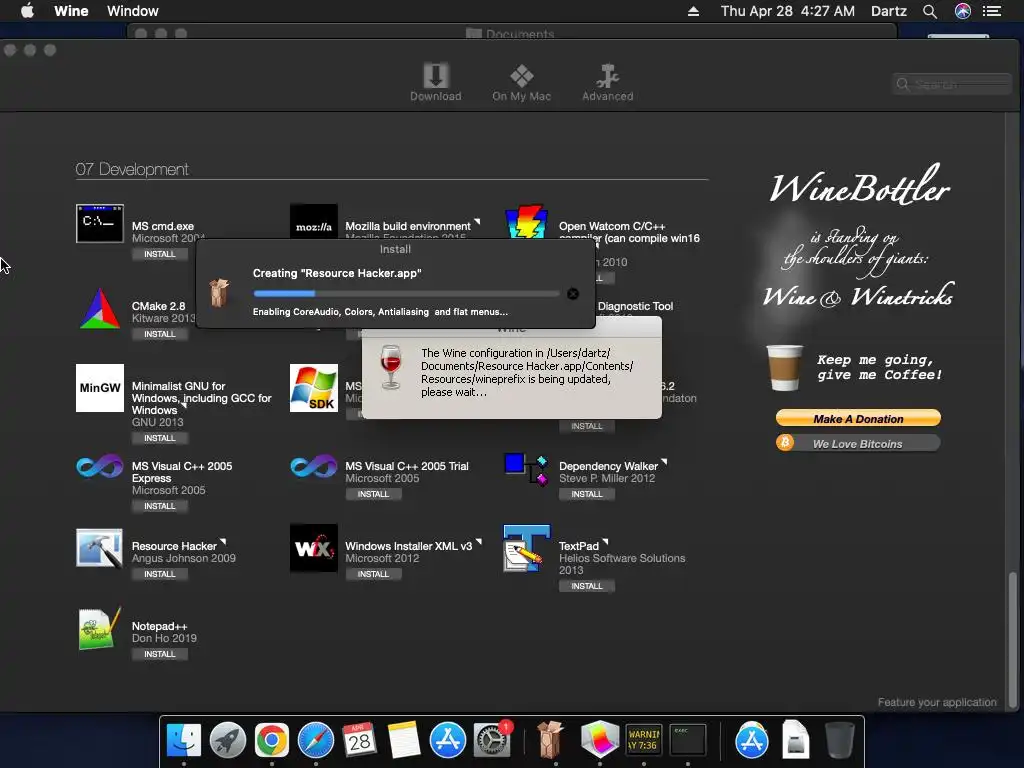The width and height of the screenshot is (1024, 768).
Task: Click the Wine glass icon in dialog
Action: coord(391,367)
